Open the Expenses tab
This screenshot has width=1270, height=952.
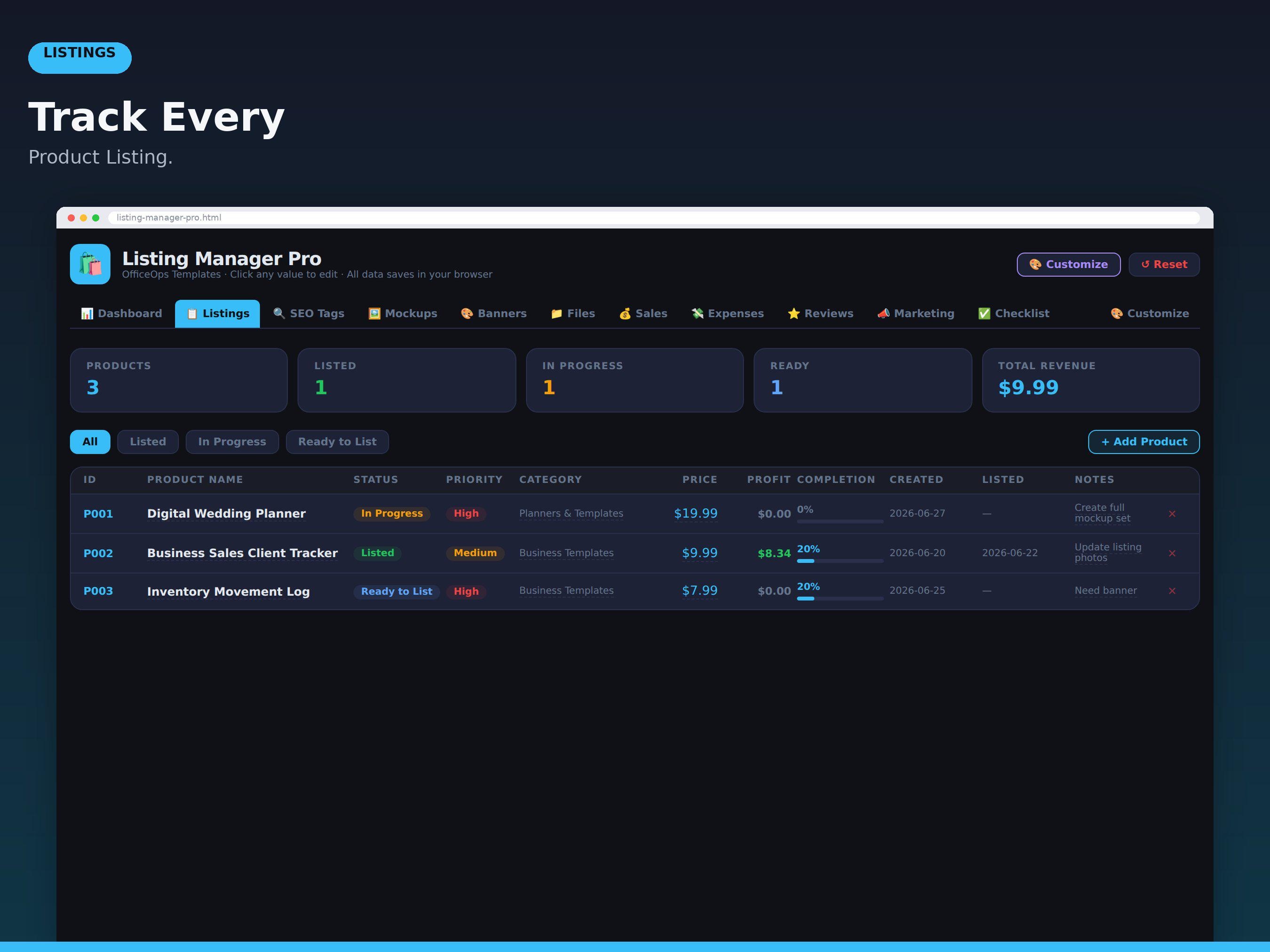pyautogui.click(x=728, y=313)
